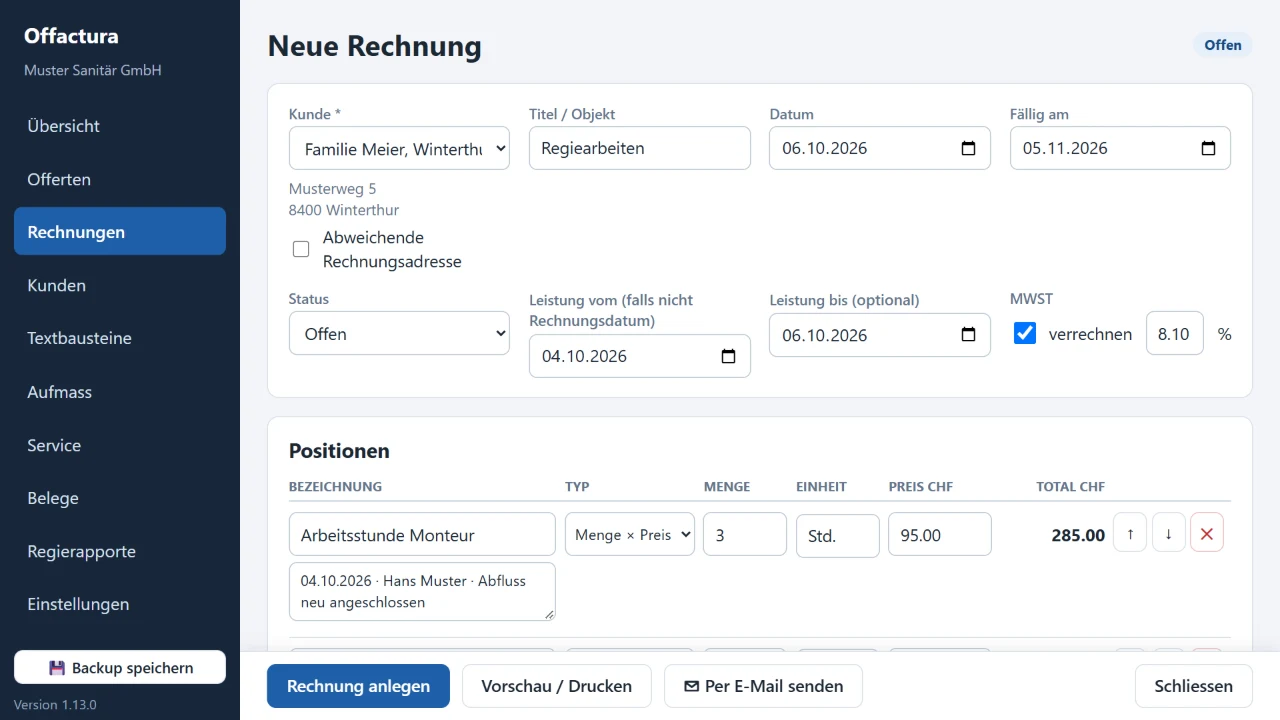Image resolution: width=1280 pixels, height=720 pixels.
Task: Select Rechnungen in sidebar
Action: coord(120,232)
